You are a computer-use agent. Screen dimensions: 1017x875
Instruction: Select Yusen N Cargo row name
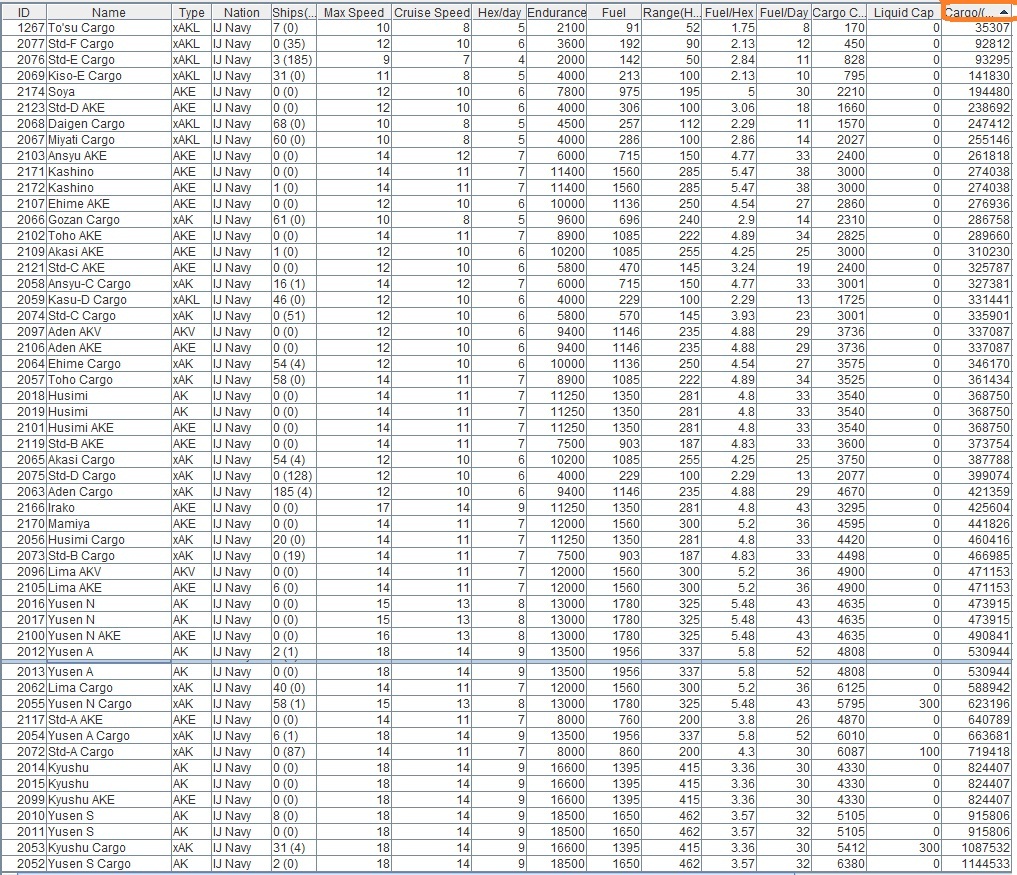(109, 704)
